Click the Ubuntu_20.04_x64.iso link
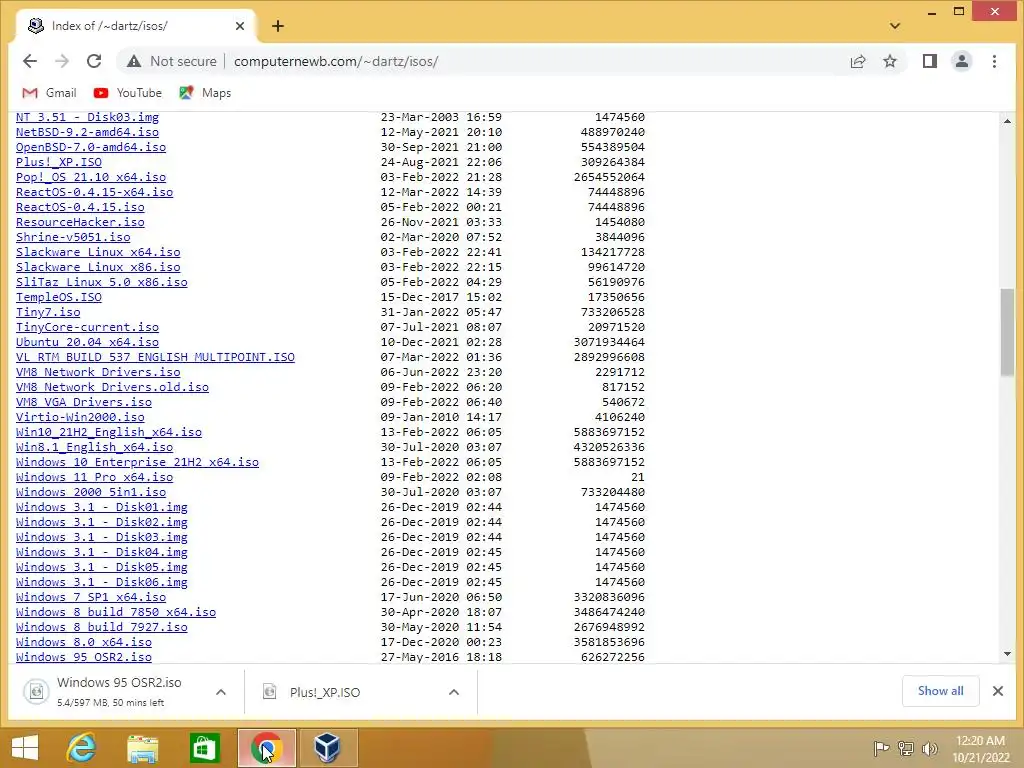Image resolution: width=1024 pixels, height=768 pixels. [88, 342]
